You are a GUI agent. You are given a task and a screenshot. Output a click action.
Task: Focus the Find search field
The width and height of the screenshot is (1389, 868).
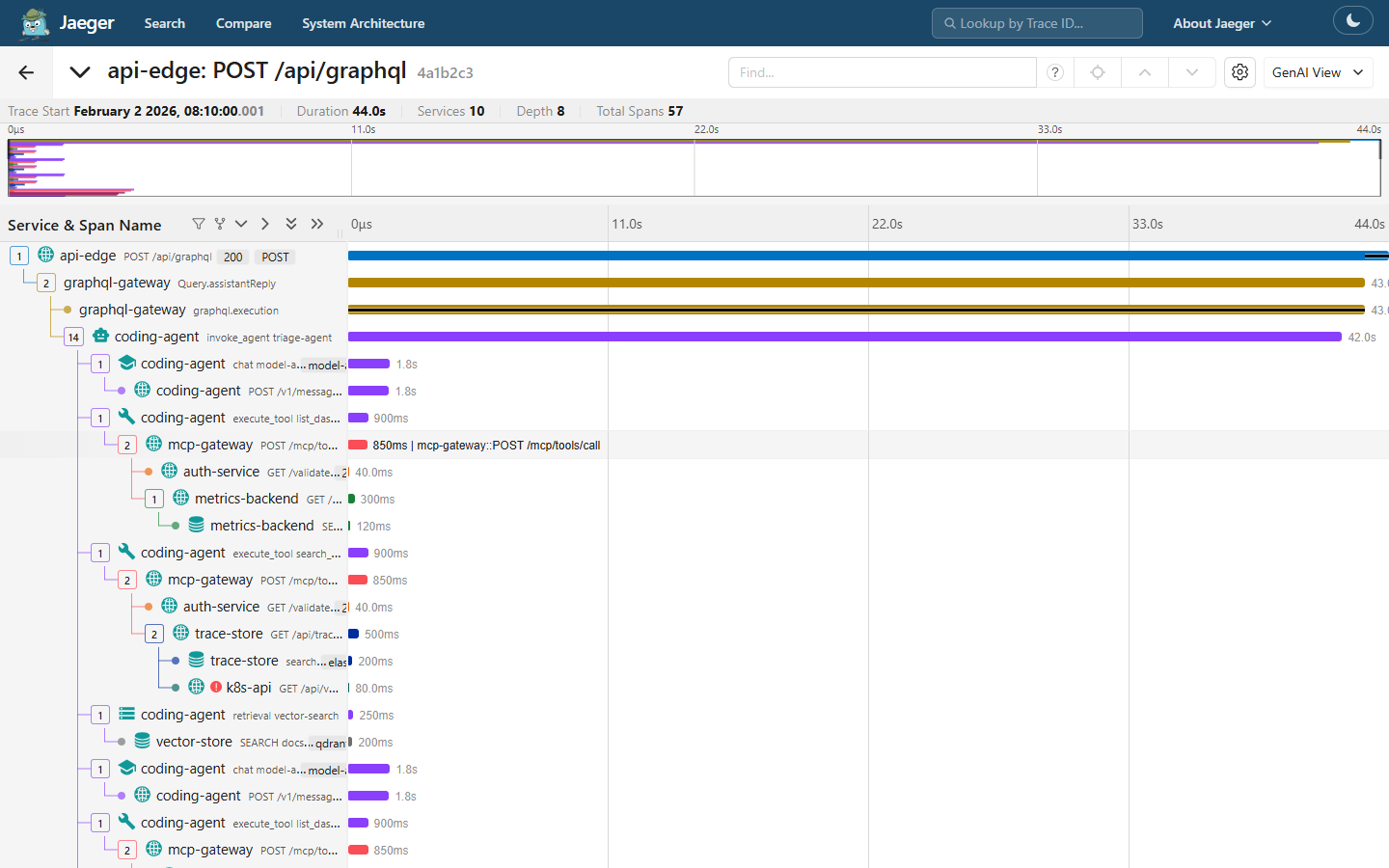(x=882, y=72)
